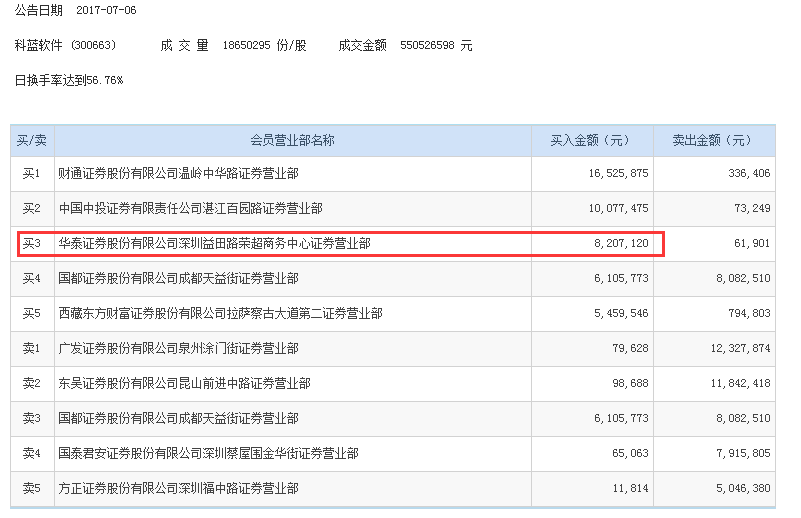Click sell amount 5,046,380

click(743, 488)
